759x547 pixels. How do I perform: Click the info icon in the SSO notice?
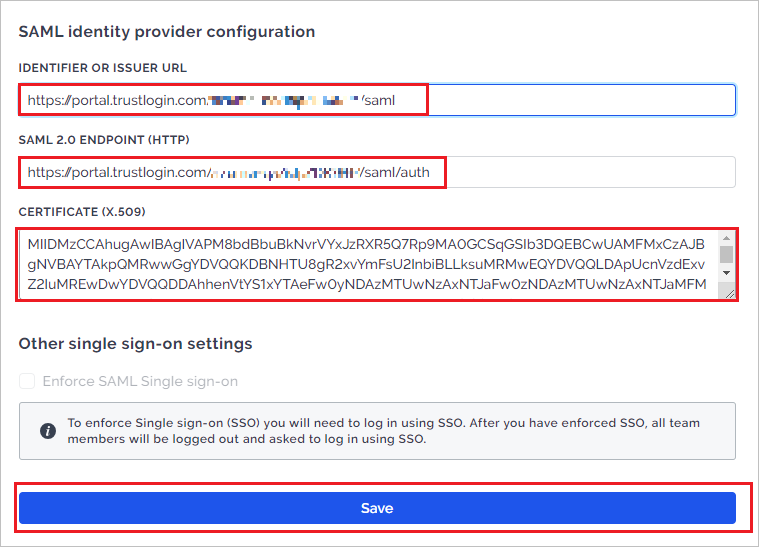coord(47,430)
